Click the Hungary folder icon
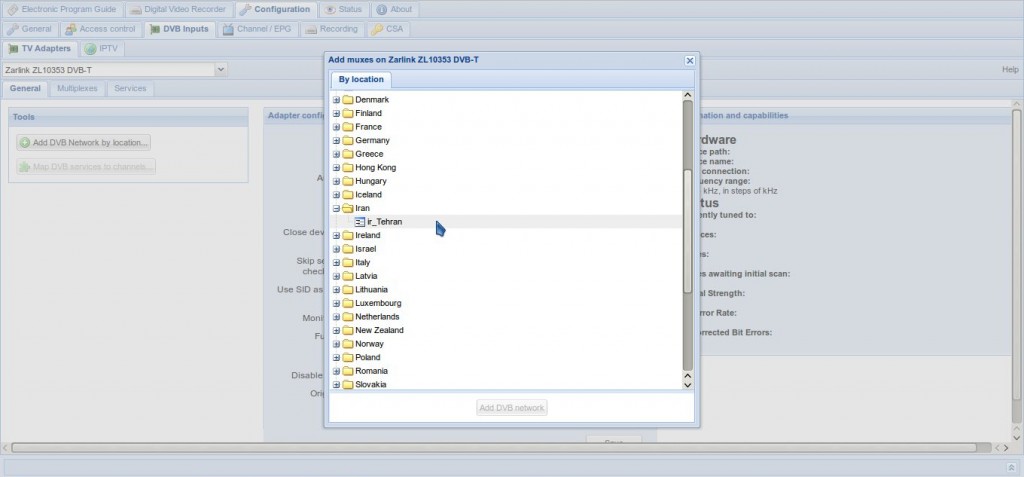Screen dimensions: 1024x477 [347, 181]
